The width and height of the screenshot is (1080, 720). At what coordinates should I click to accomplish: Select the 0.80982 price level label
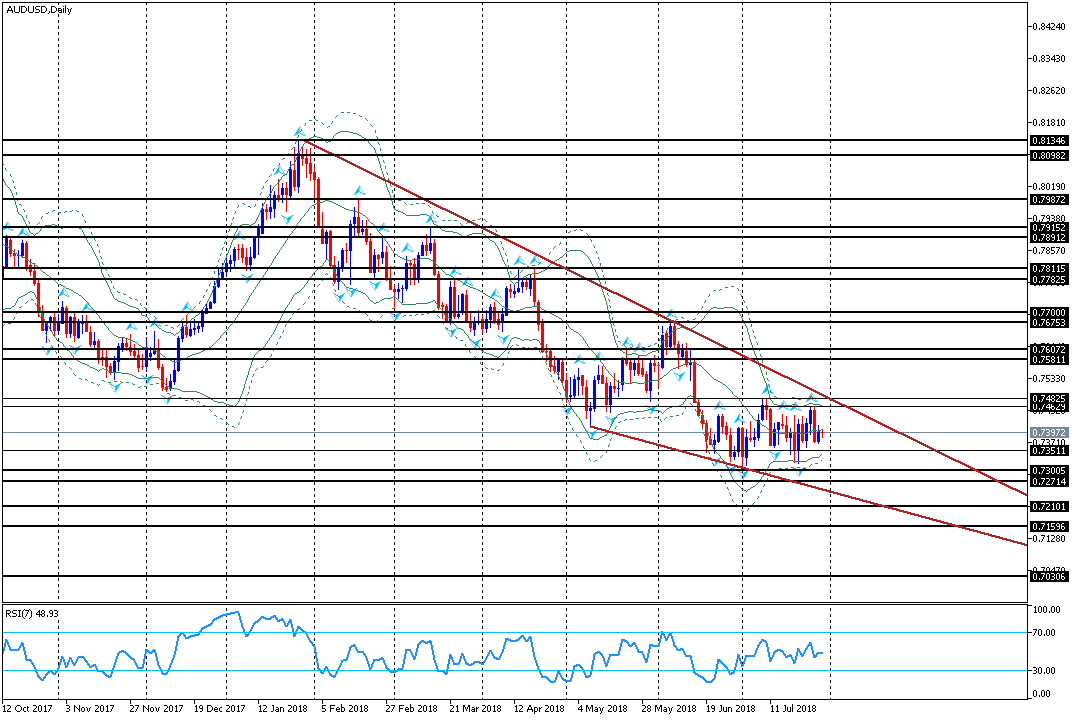[x=1049, y=156]
